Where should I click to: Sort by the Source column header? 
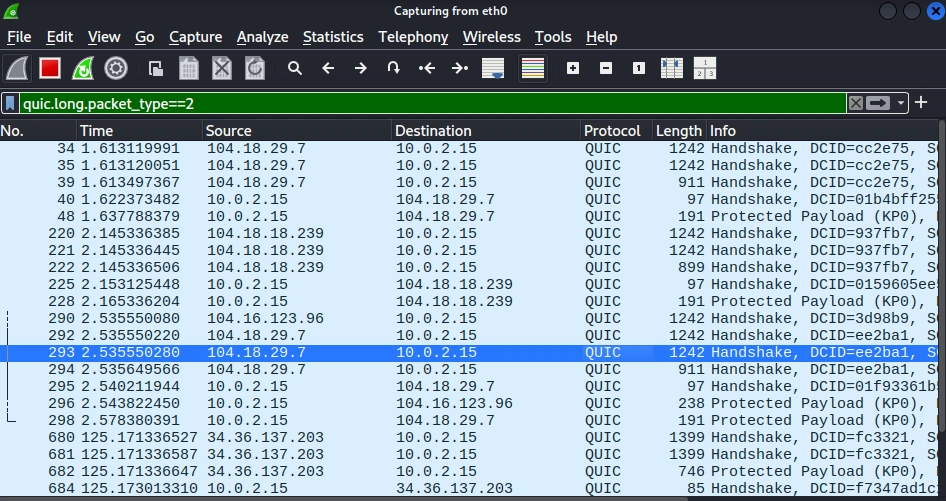pos(297,131)
